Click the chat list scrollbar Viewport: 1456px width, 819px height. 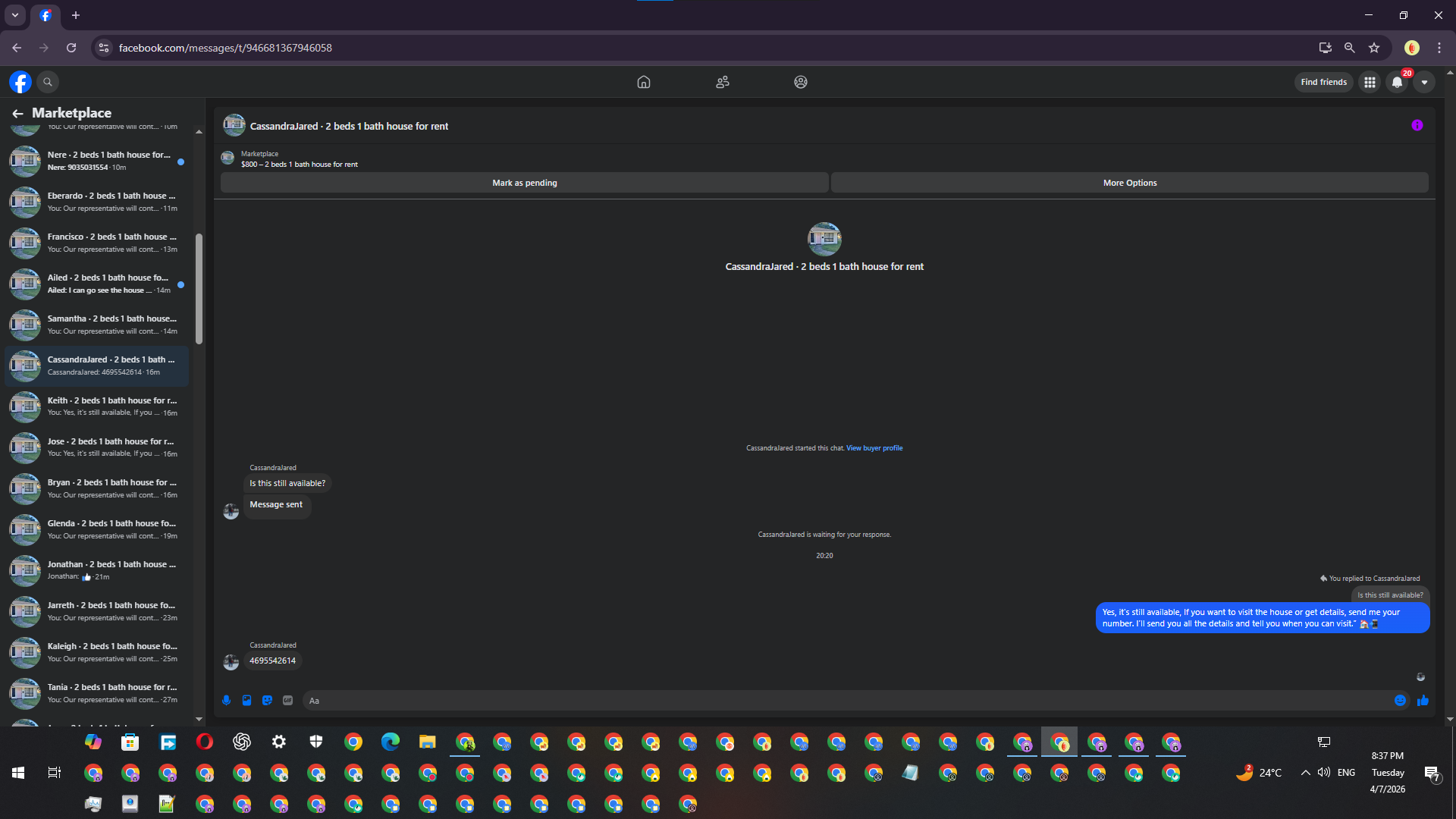click(x=199, y=288)
